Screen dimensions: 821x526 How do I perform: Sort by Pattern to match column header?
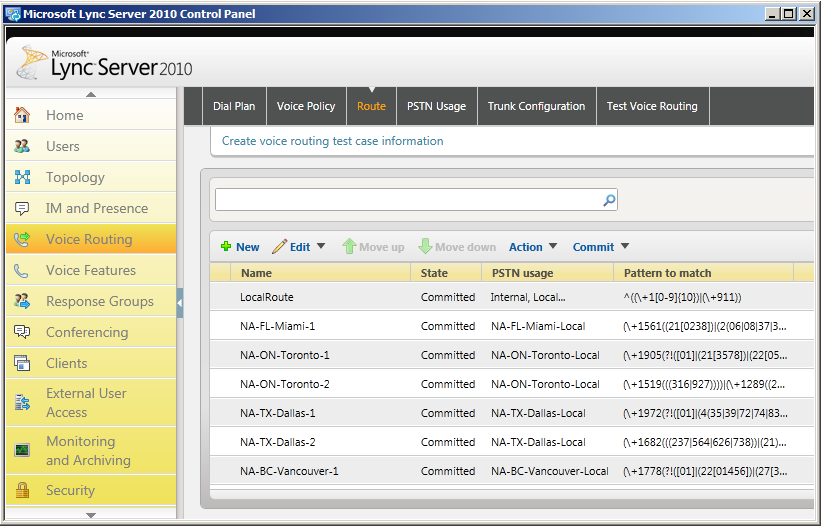coord(703,273)
